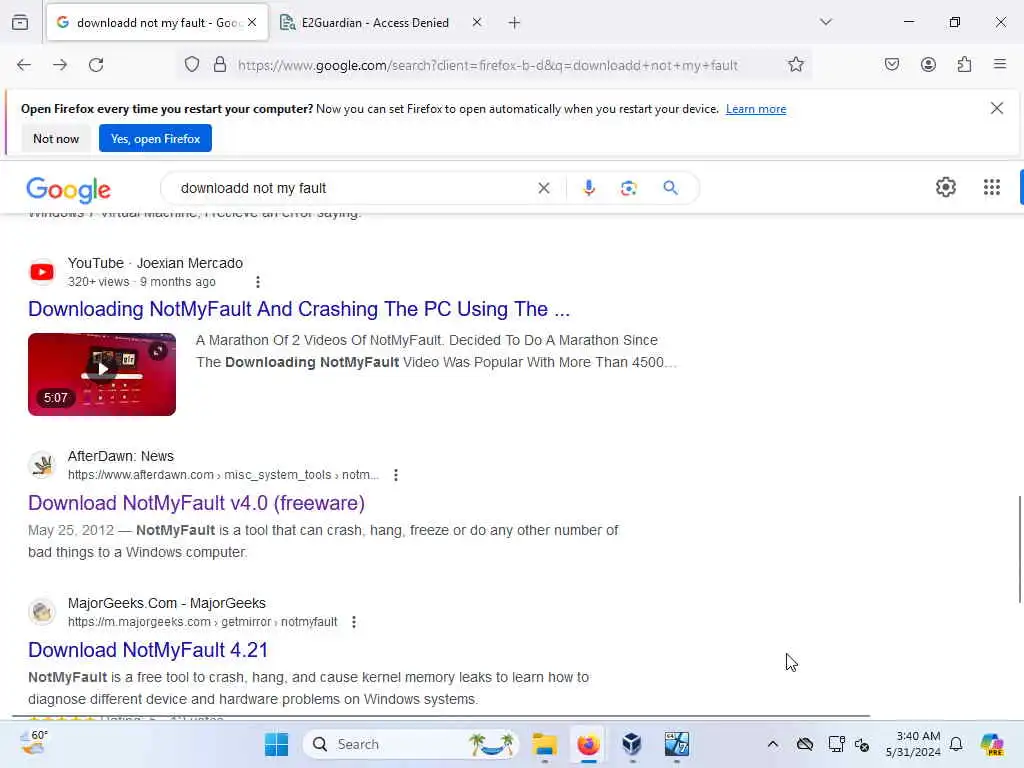1024x768 pixels.
Task: Open more options for MajorGeeks result
Action: point(354,622)
